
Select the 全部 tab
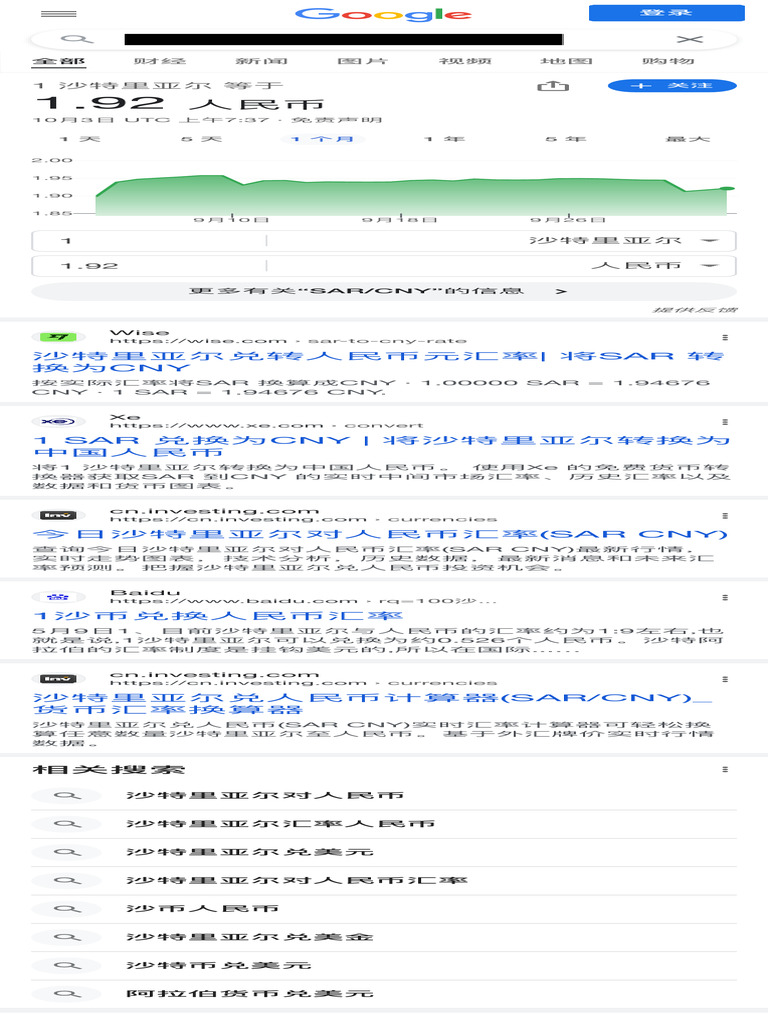[x=59, y=61]
